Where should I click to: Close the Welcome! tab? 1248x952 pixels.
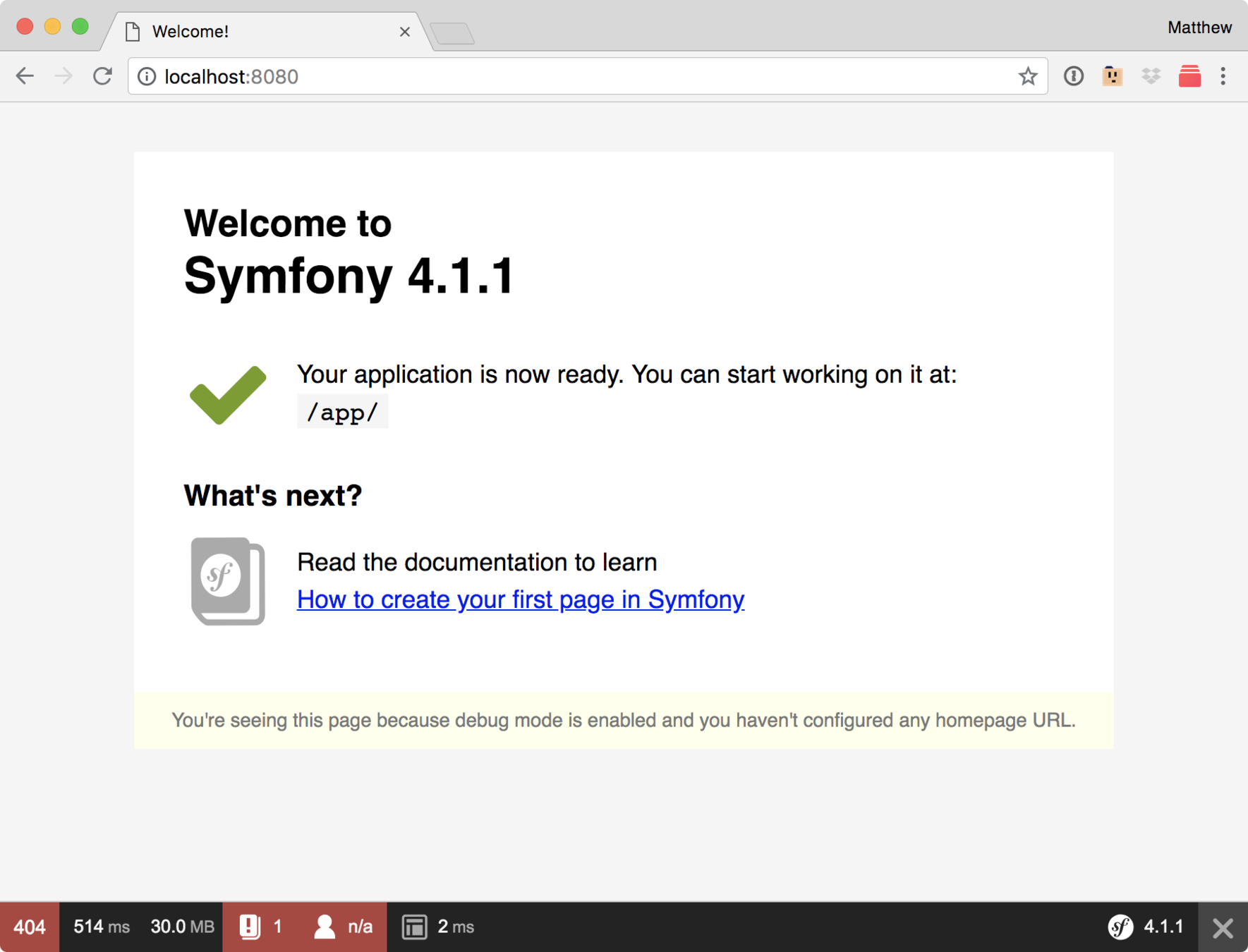point(404,32)
